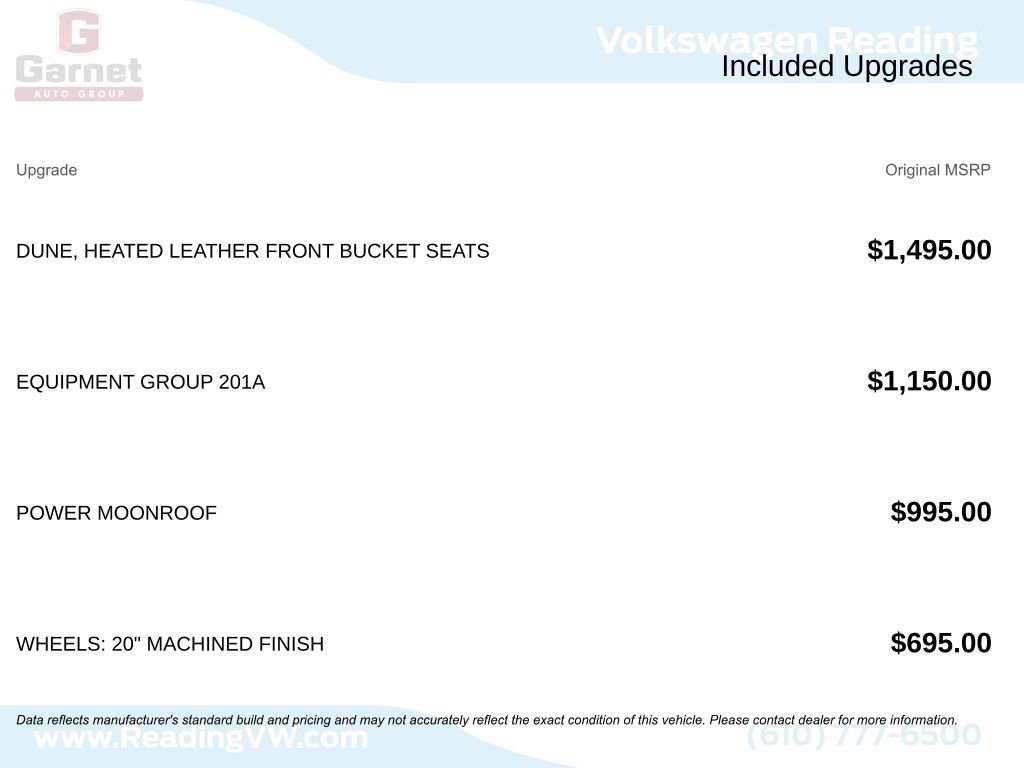Click the Upgrade column header
This screenshot has height=768, width=1024.
46,170
